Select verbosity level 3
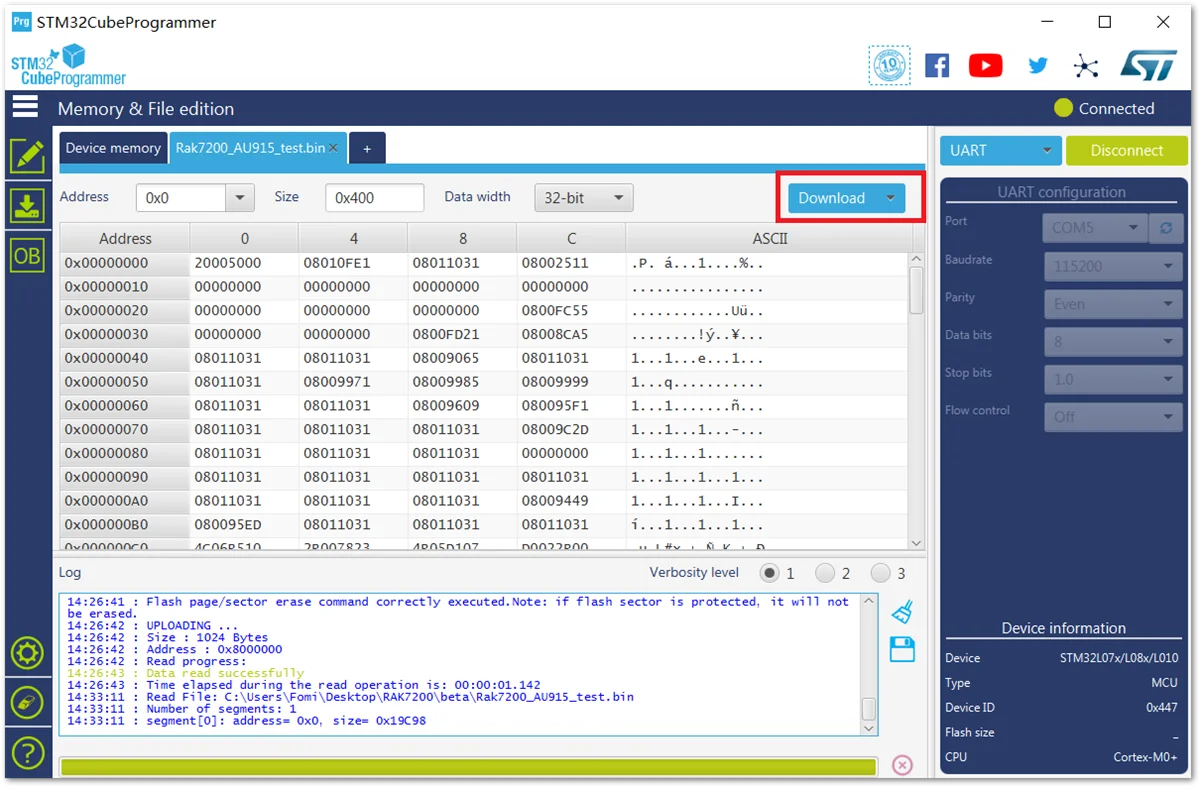The width and height of the screenshot is (1200, 787). 880,573
